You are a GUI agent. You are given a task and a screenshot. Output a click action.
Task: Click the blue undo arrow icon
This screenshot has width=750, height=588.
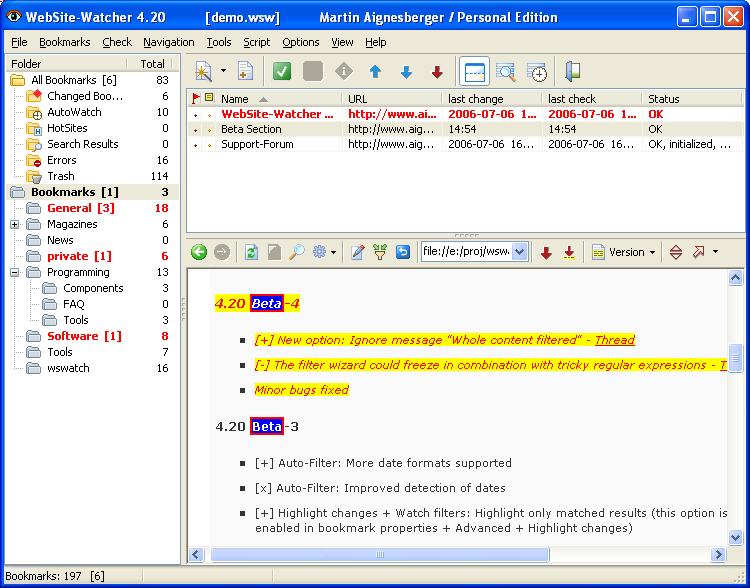[x=403, y=252]
